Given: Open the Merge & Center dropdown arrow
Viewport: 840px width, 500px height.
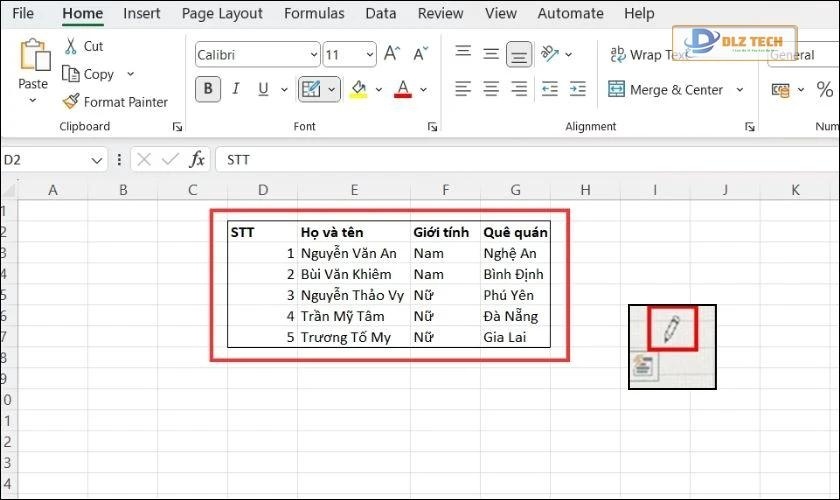Looking at the screenshot, I should click(x=740, y=89).
